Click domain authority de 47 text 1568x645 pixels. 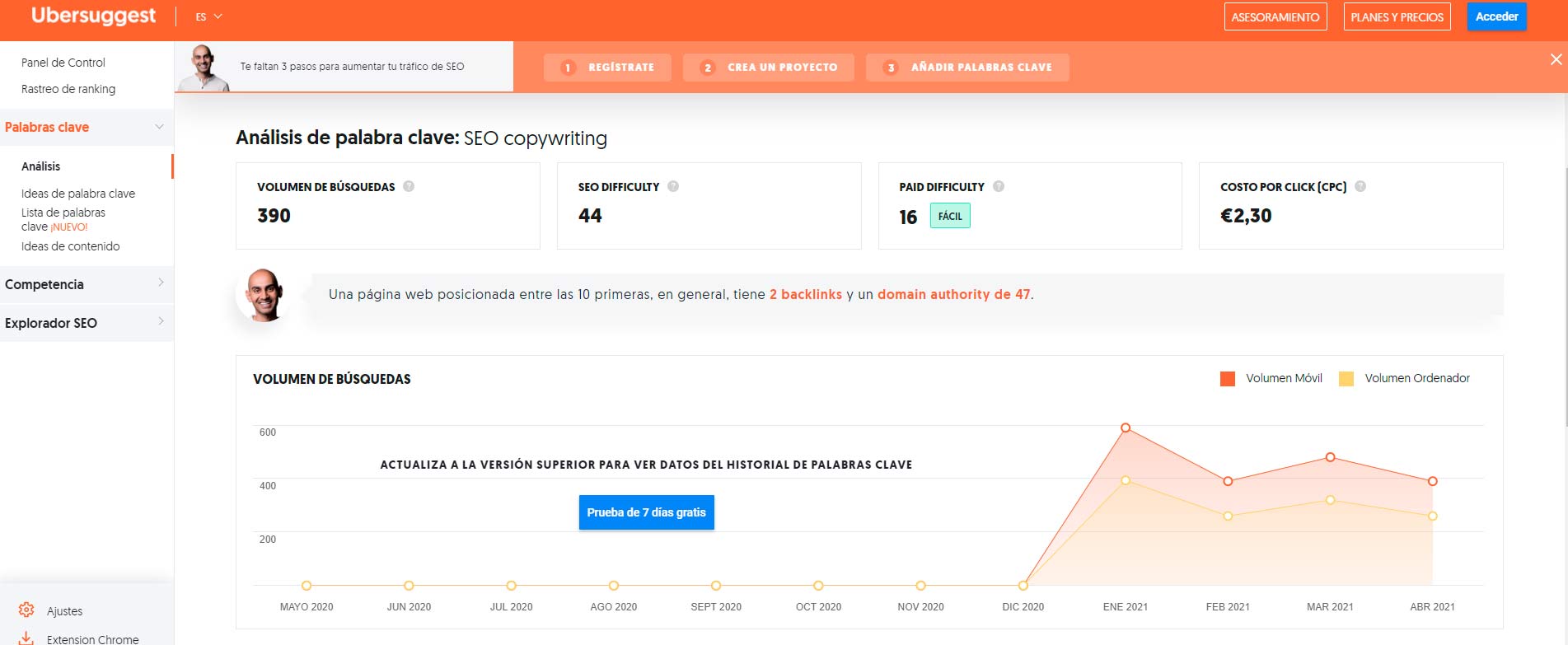[x=953, y=294]
